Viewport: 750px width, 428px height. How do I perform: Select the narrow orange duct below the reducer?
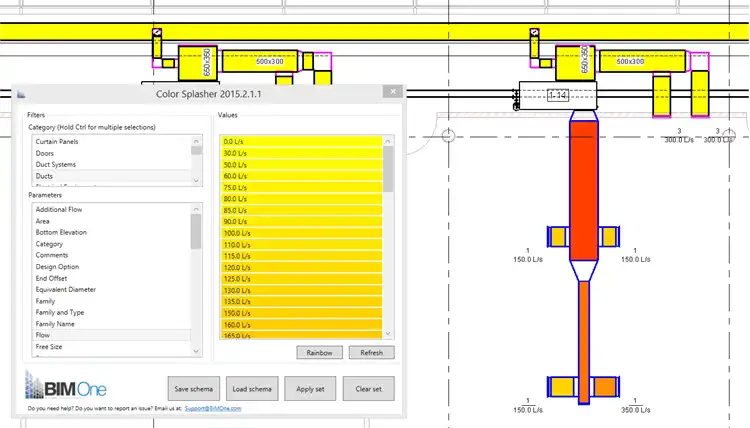pyautogui.click(x=582, y=340)
